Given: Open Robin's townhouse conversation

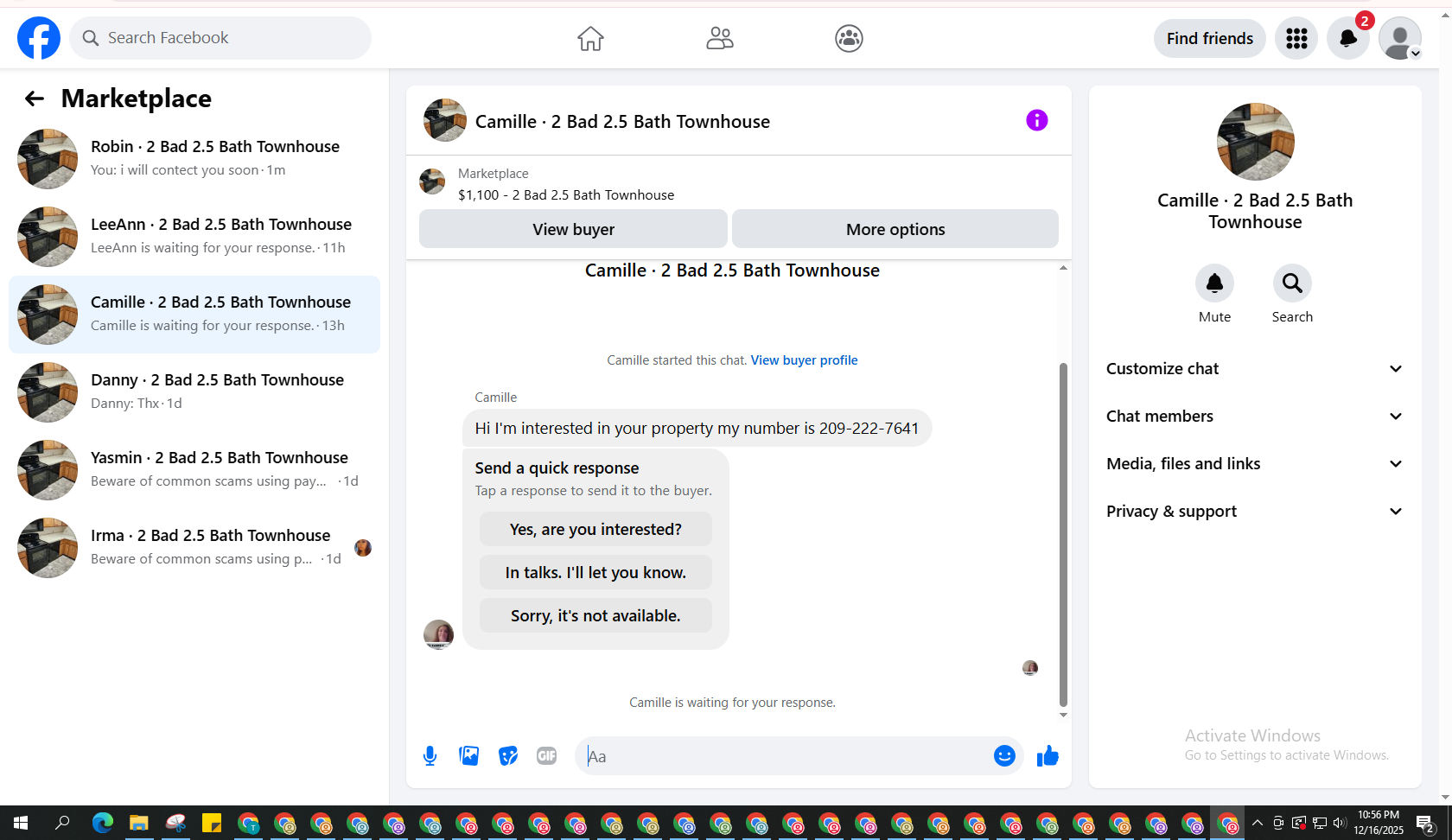Looking at the screenshot, I should [x=194, y=159].
